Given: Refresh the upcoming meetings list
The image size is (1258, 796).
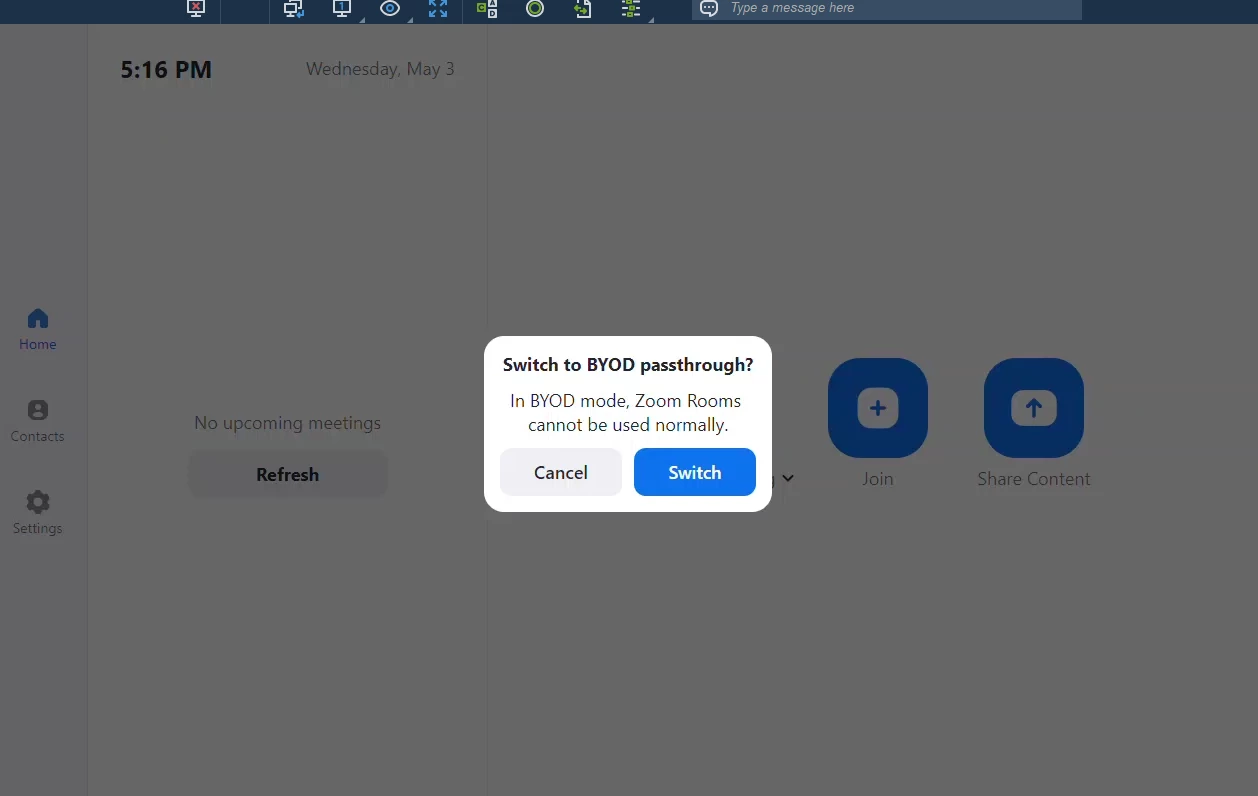Looking at the screenshot, I should 288,474.
